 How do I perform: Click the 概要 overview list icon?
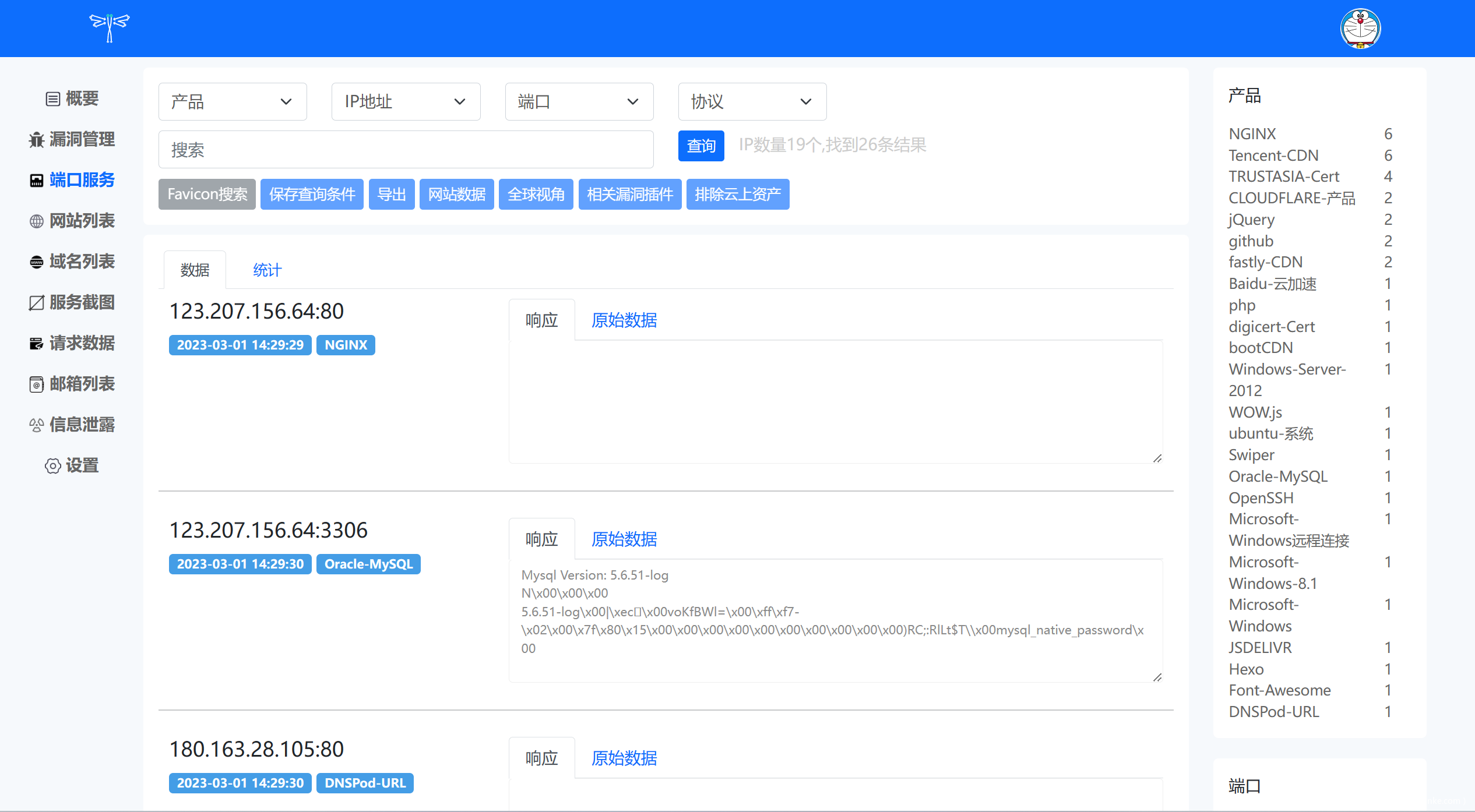[x=52, y=99]
